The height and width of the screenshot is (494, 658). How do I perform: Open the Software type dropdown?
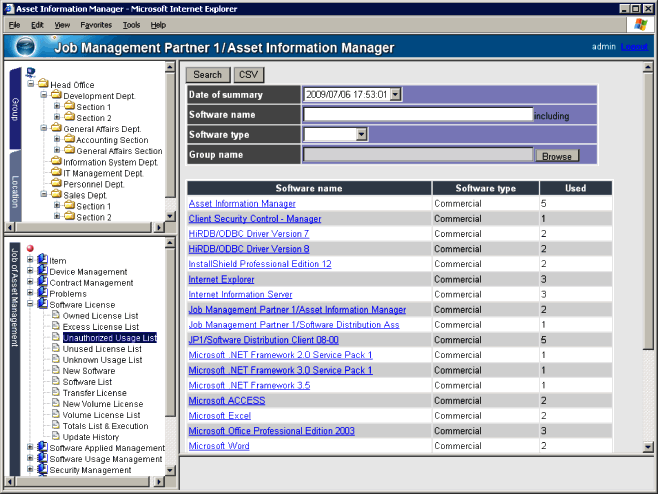tap(361, 134)
